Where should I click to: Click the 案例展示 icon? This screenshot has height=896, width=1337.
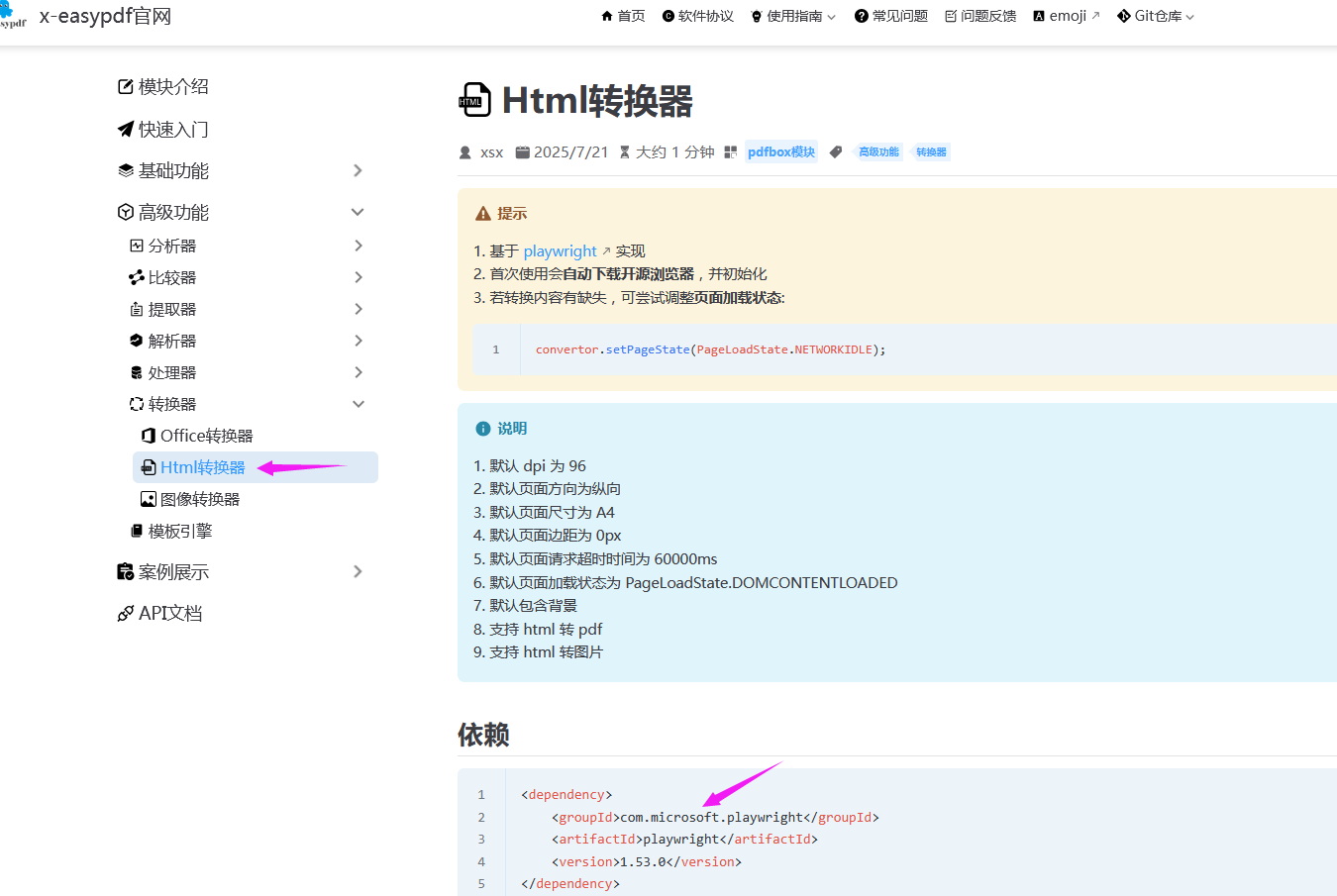pos(126,572)
